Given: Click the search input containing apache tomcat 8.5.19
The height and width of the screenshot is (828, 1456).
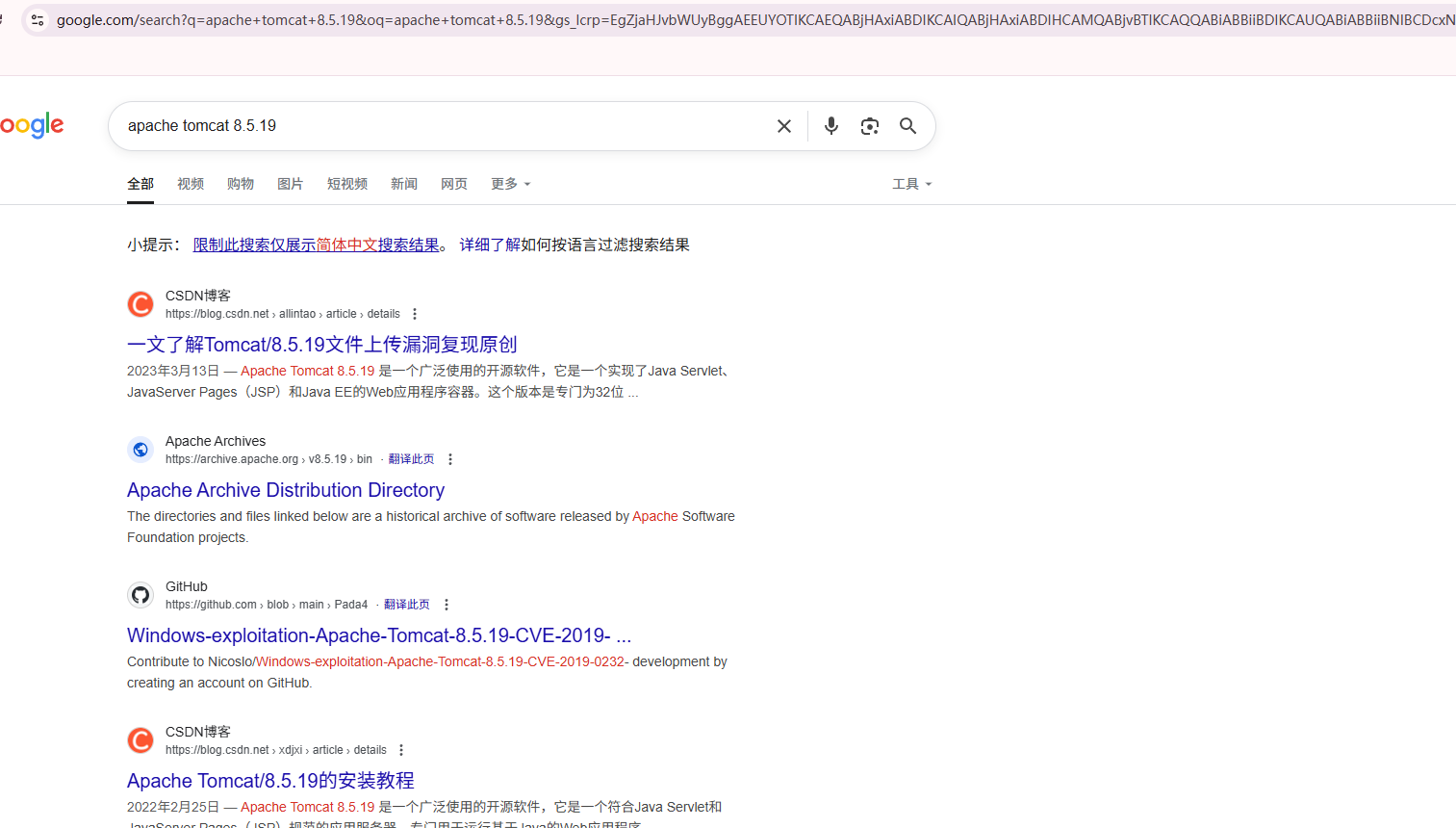Looking at the screenshot, I should 443,126.
